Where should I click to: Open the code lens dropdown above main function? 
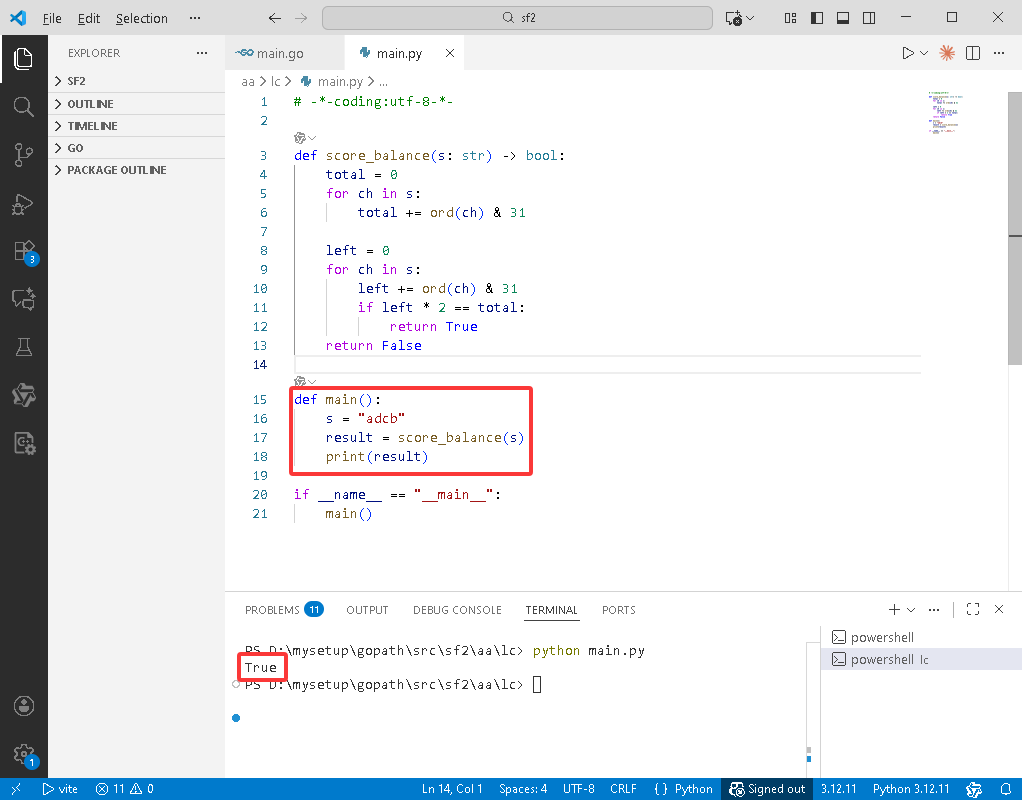312,381
